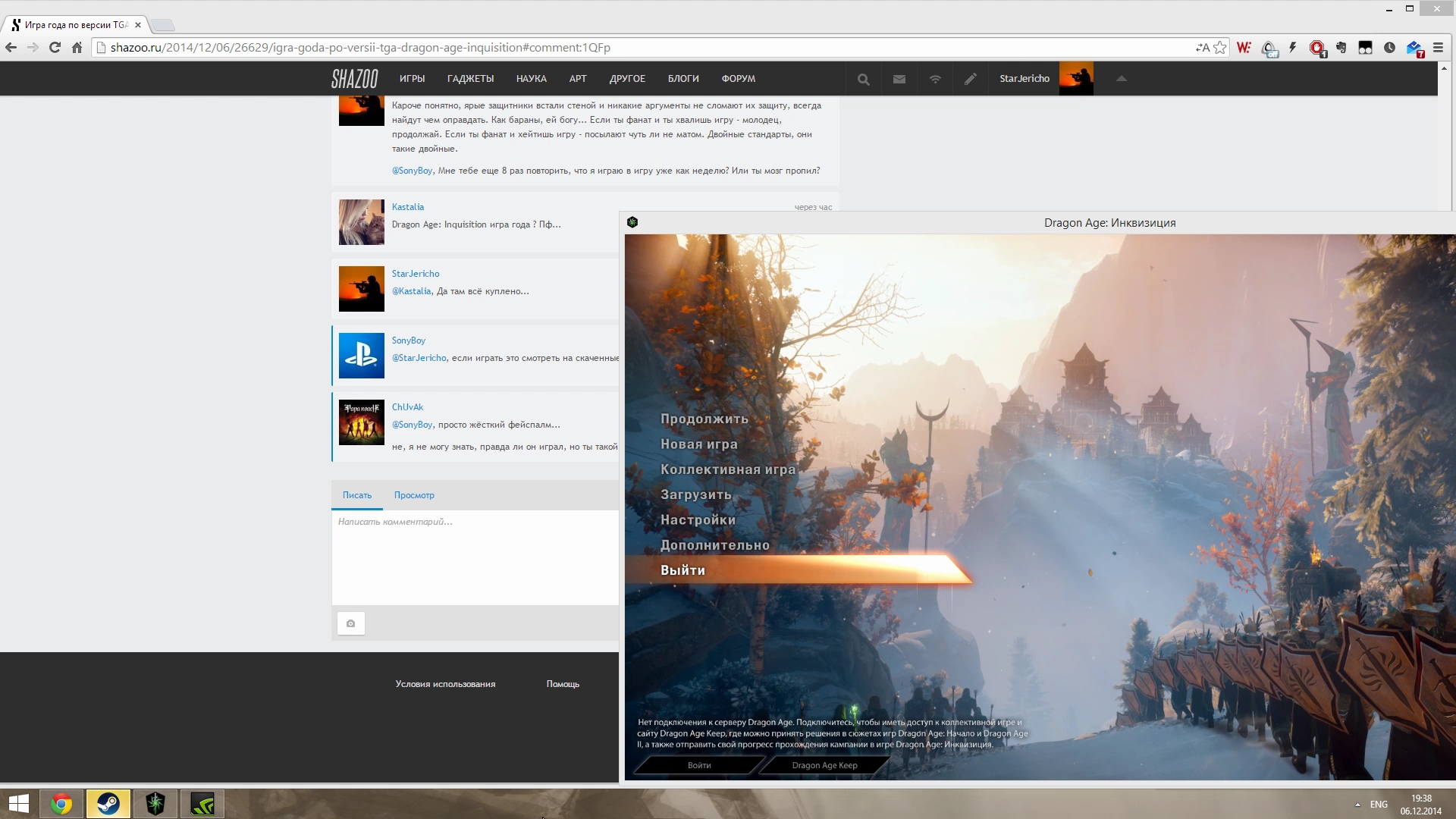
Task: Go back with the browser back arrow
Action: (11, 47)
